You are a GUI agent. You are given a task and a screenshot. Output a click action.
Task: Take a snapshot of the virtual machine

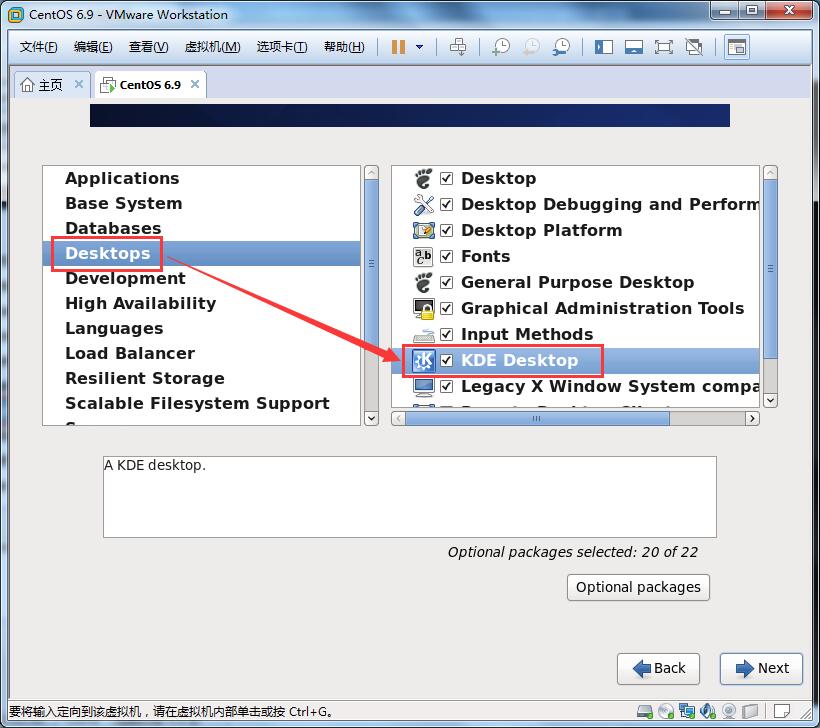pos(501,47)
